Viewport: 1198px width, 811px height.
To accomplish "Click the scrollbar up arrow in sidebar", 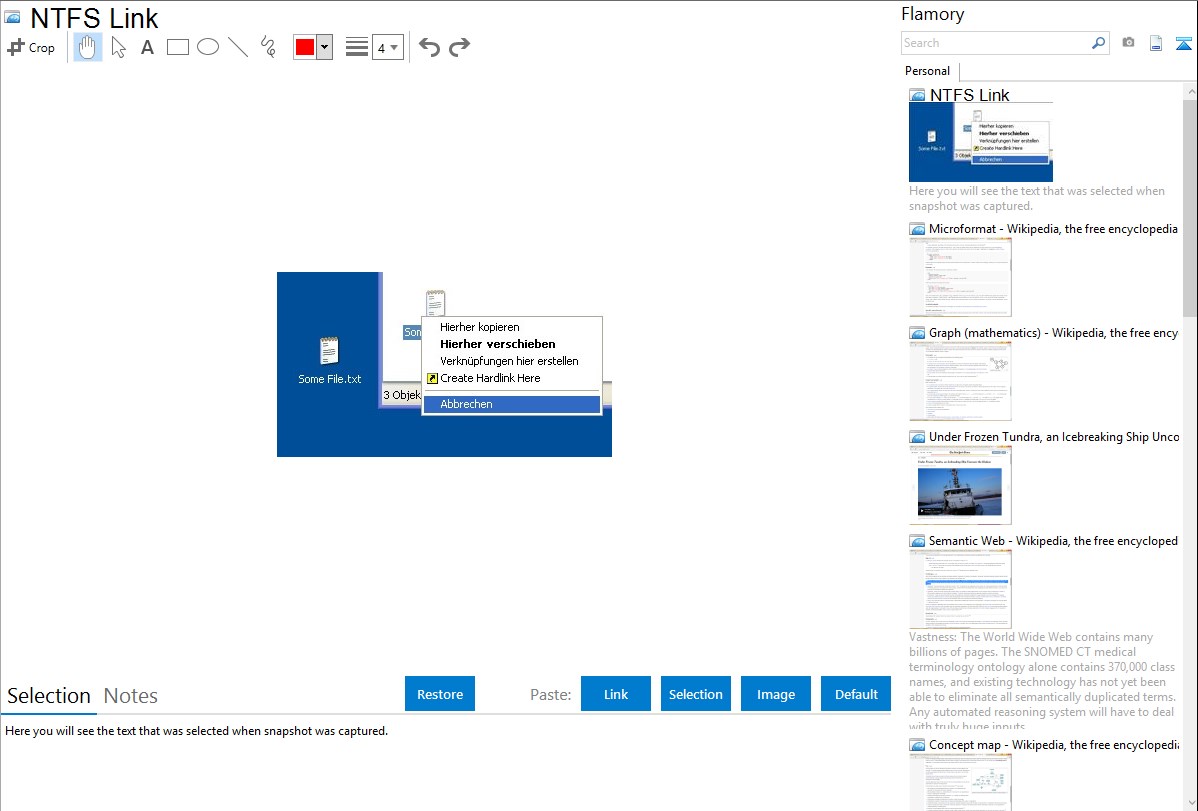I will coord(1190,91).
